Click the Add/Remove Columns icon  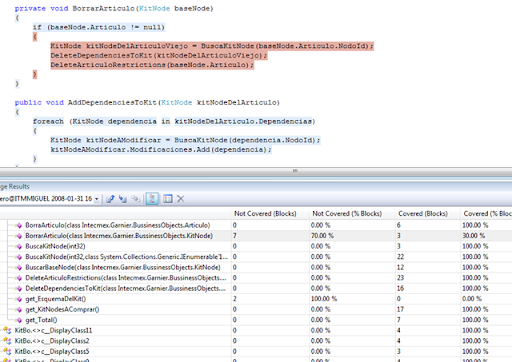168,199
